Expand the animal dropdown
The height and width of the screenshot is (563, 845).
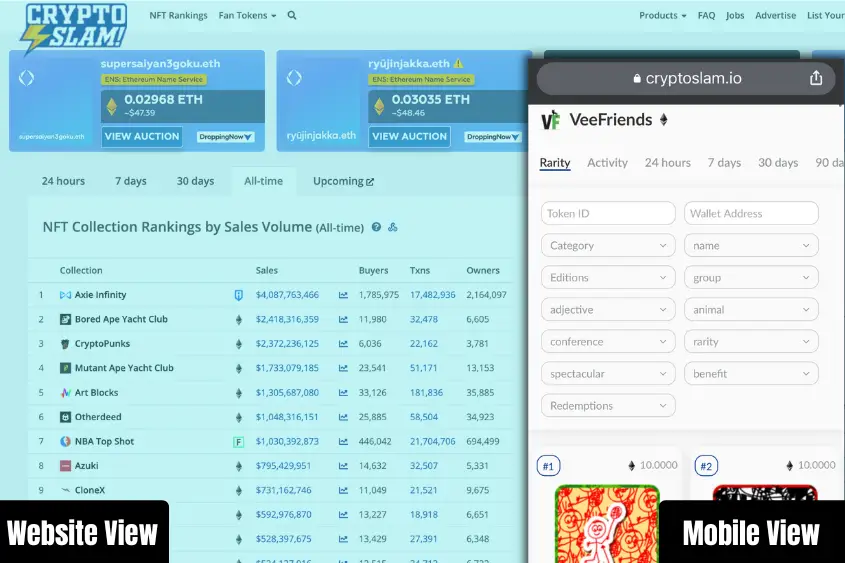click(x=751, y=310)
